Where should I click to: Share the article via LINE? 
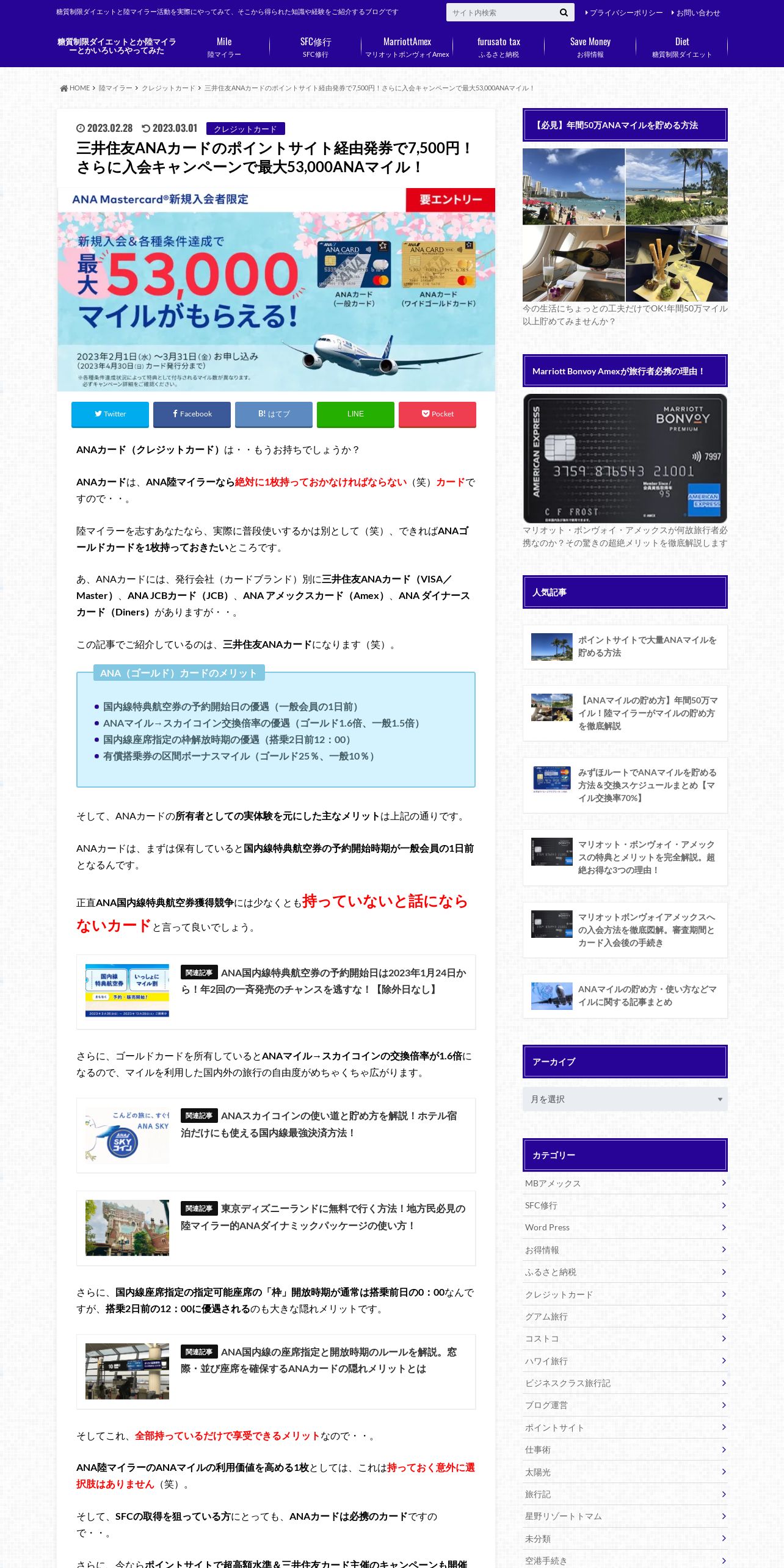pos(355,414)
